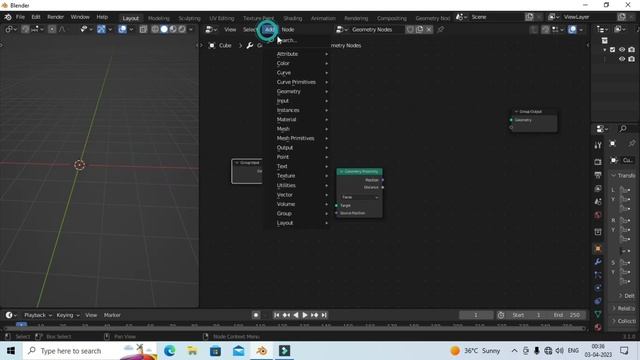Search properties with magnifier icon
This screenshot has width=640, height=360.
(623, 129)
